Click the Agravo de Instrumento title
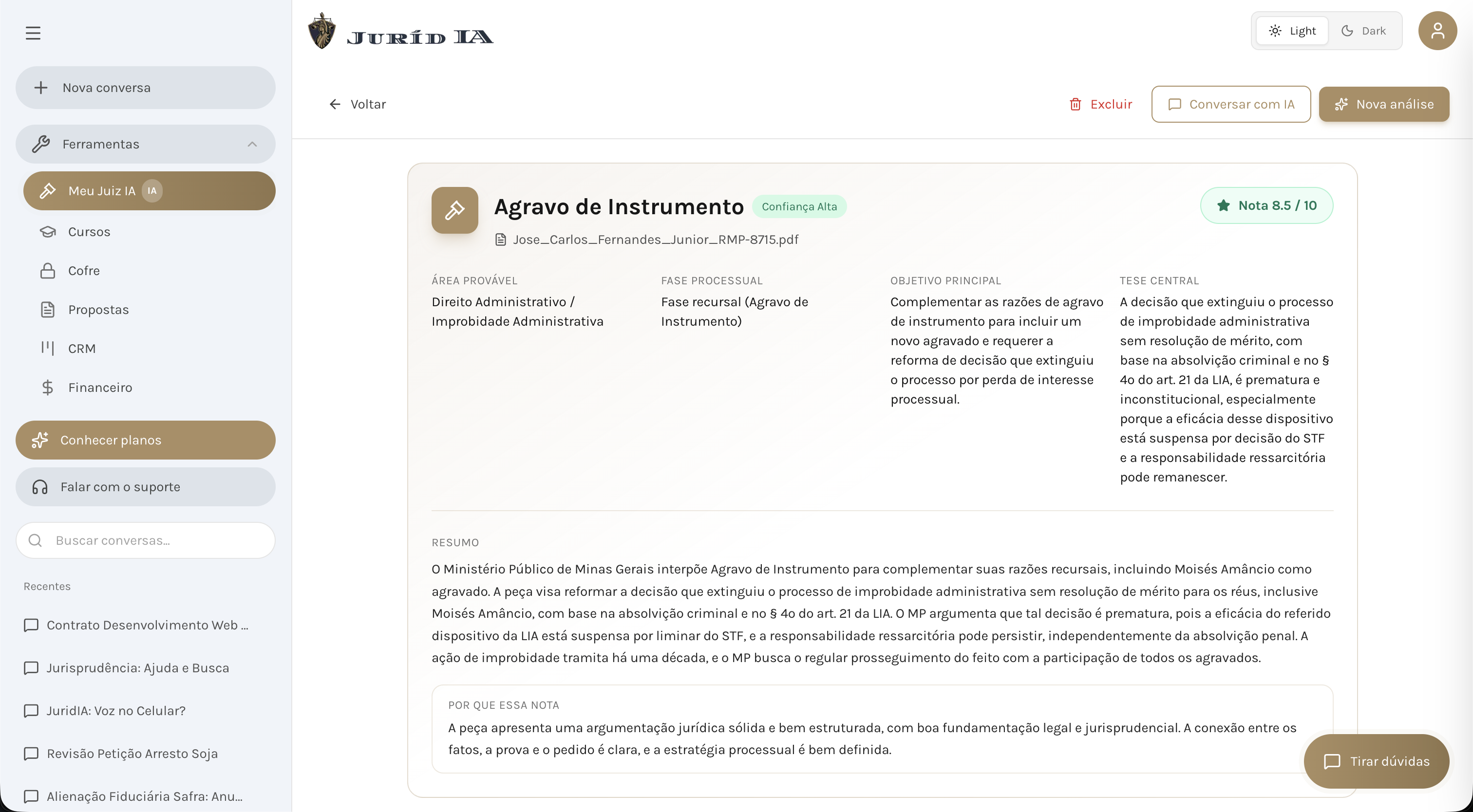This screenshot has width=1473, height=812. 619,207
